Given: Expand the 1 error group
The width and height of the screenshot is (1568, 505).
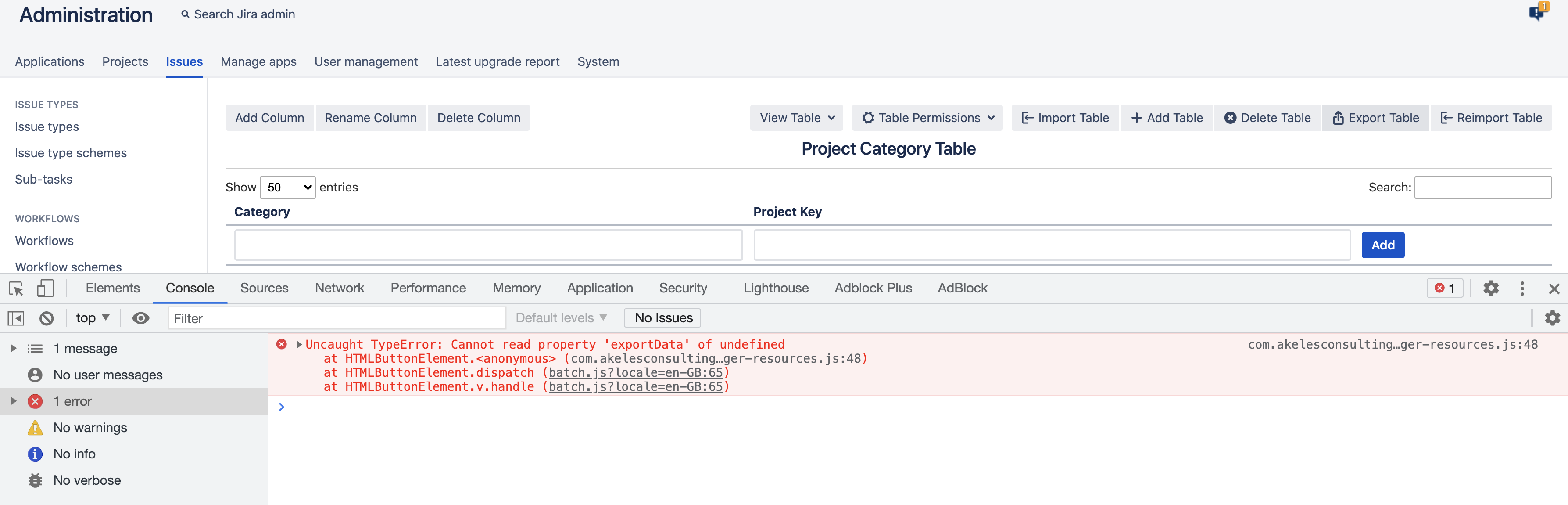Looking at the screenshot, I should click(x=14, y=401).
